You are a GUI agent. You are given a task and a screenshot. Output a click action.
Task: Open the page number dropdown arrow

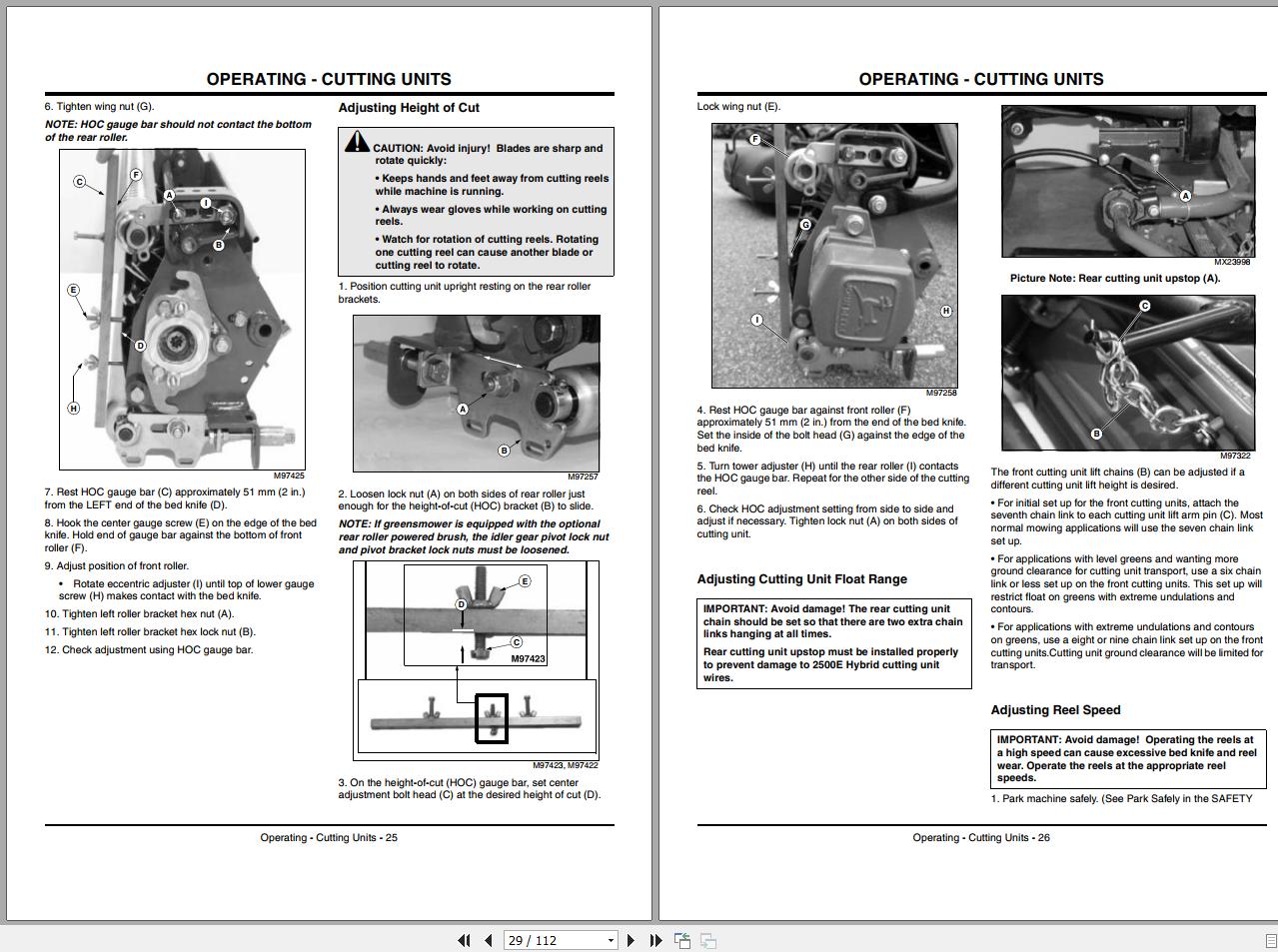[x=611, y=941]
